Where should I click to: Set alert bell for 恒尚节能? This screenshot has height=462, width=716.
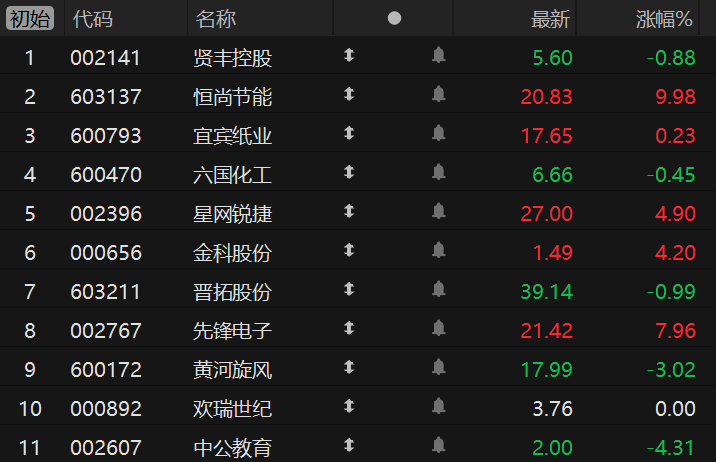tap(438, 94)
